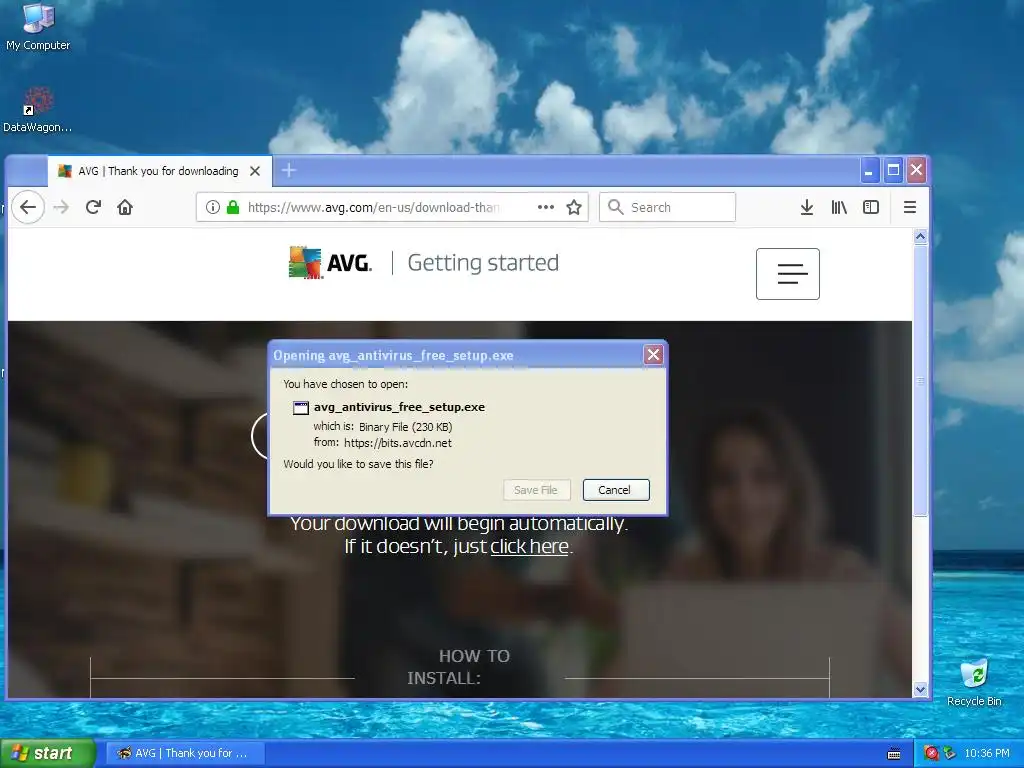The height and width of the screenshot is (768, 1024).
Task: Go to Firefox home page icon
Action: click(125, 207)
